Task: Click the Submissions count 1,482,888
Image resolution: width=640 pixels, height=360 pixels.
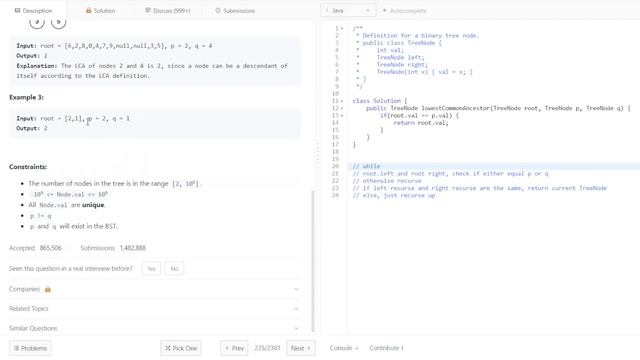Action: [x=133, y=248]
